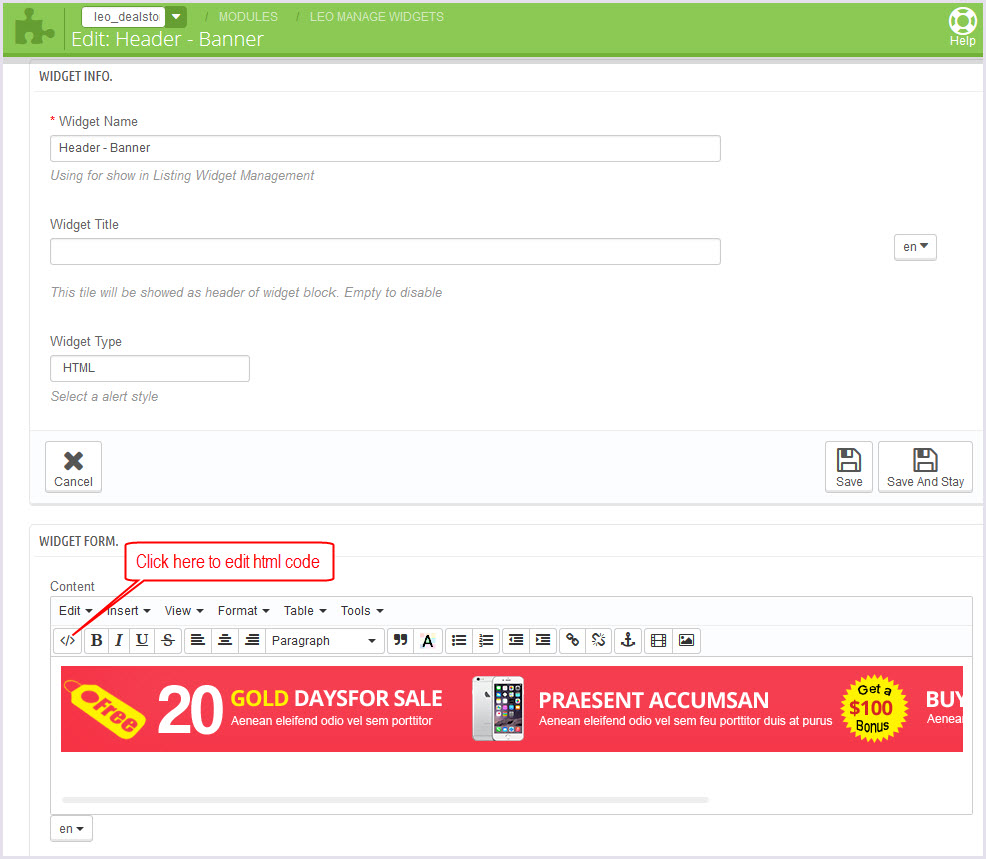Image resolution: width=986 pixels, height=859 pixels.
Task: Insert a bullet list
Action: pos(459,641)
